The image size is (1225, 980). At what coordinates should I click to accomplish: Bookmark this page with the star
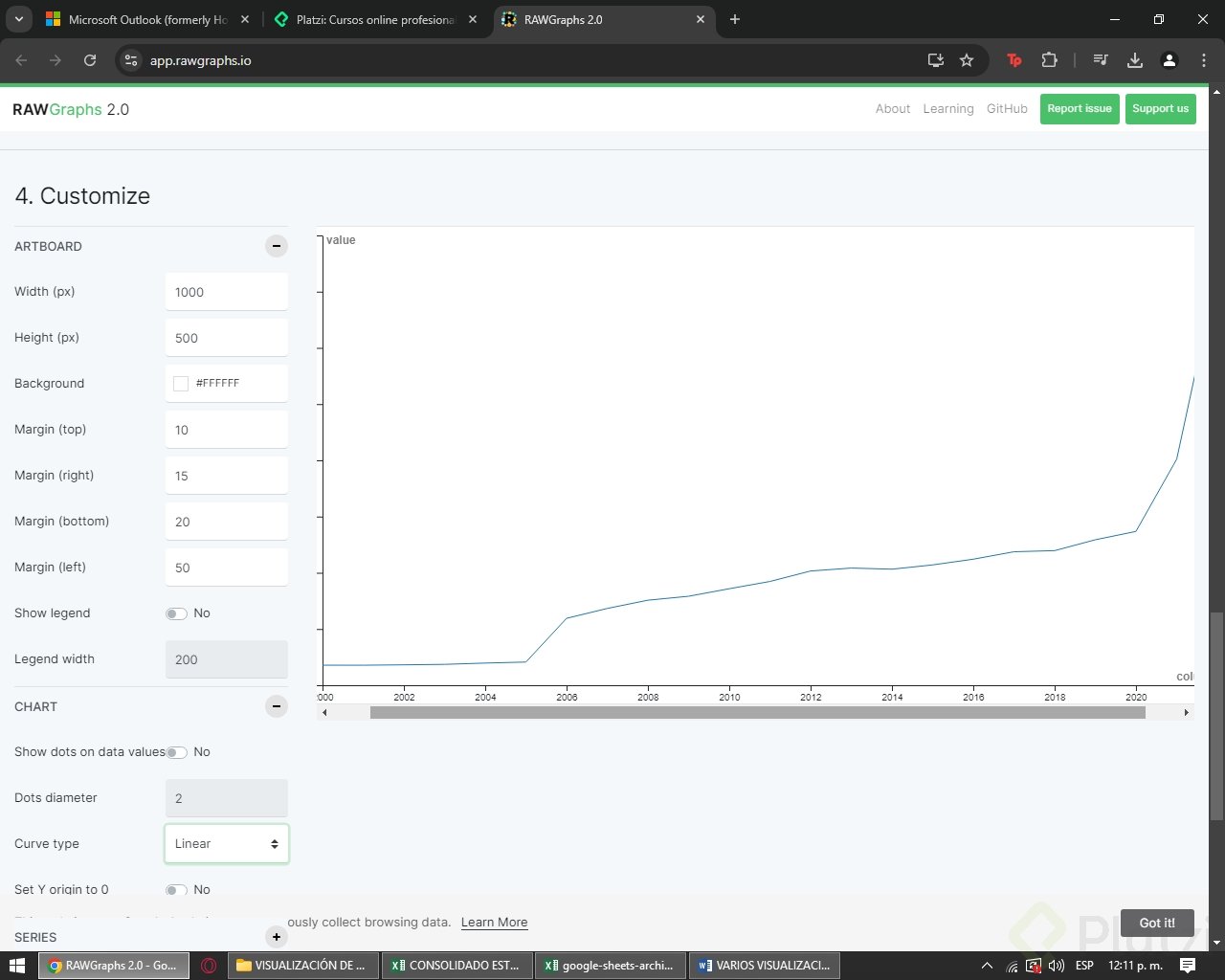tap(967, 60)
